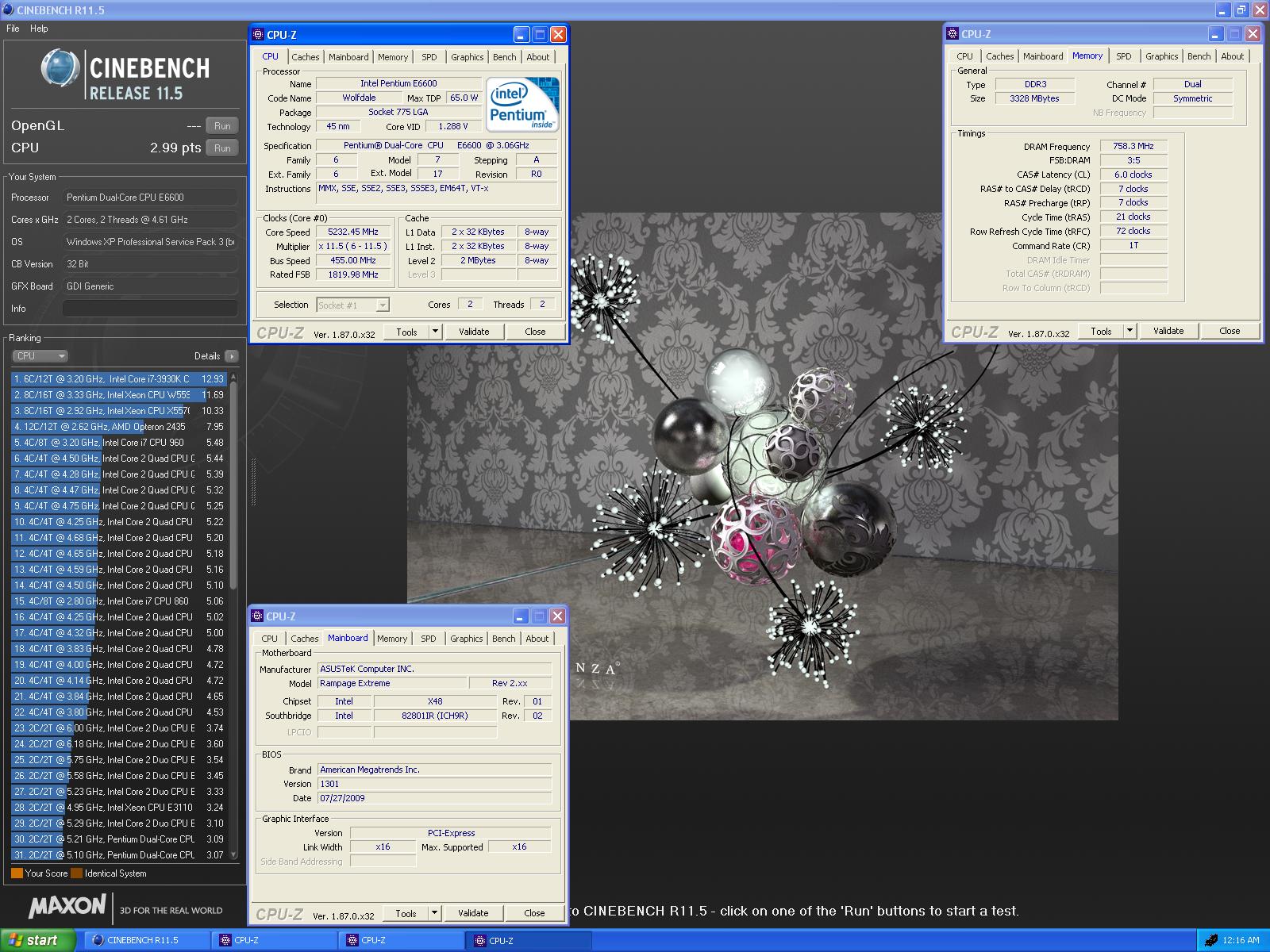This screenshot has height=952, width=1270.
Task: Click Tools button in CPU tab window
Action: tap(406, 332)
